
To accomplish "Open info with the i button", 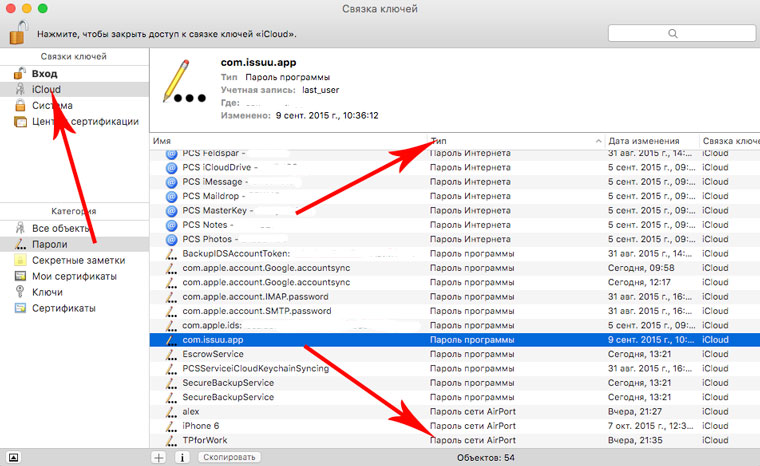I will point(182,457).
